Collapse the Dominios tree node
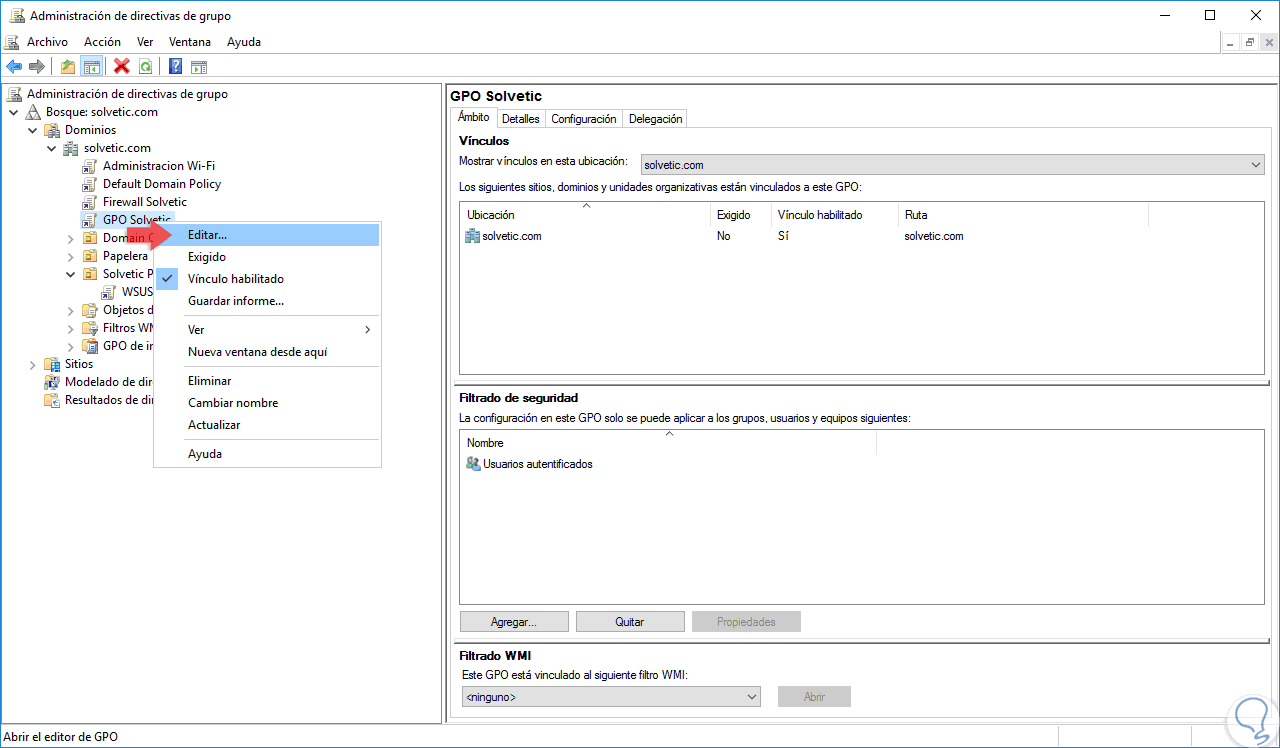Screen dimensions: 1280x748 (x=33, y=130)
